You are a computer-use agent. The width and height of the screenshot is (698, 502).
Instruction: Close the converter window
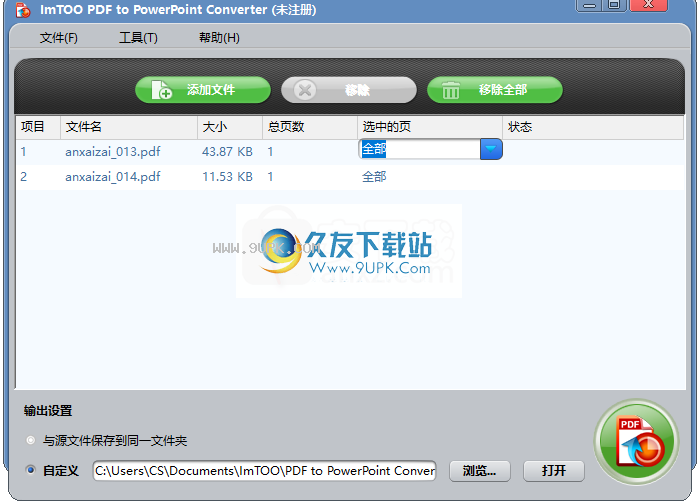[649, 5]
